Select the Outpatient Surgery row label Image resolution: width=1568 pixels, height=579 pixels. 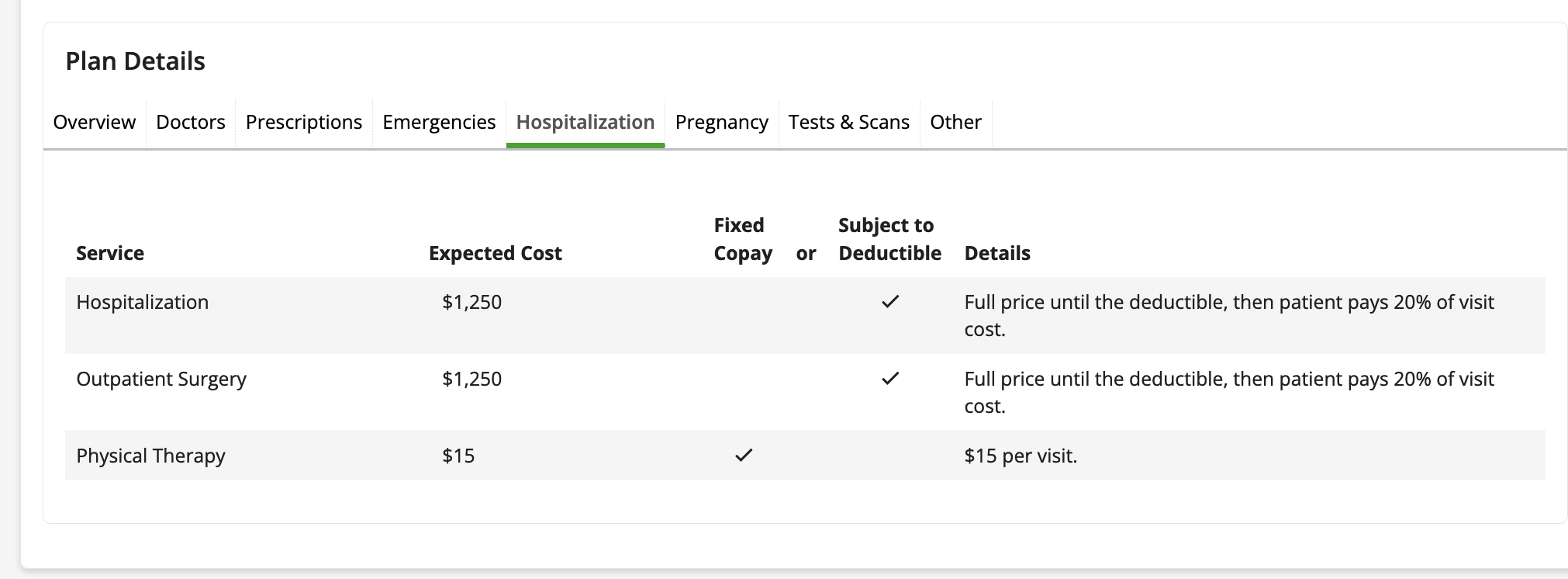coord(161,380)
